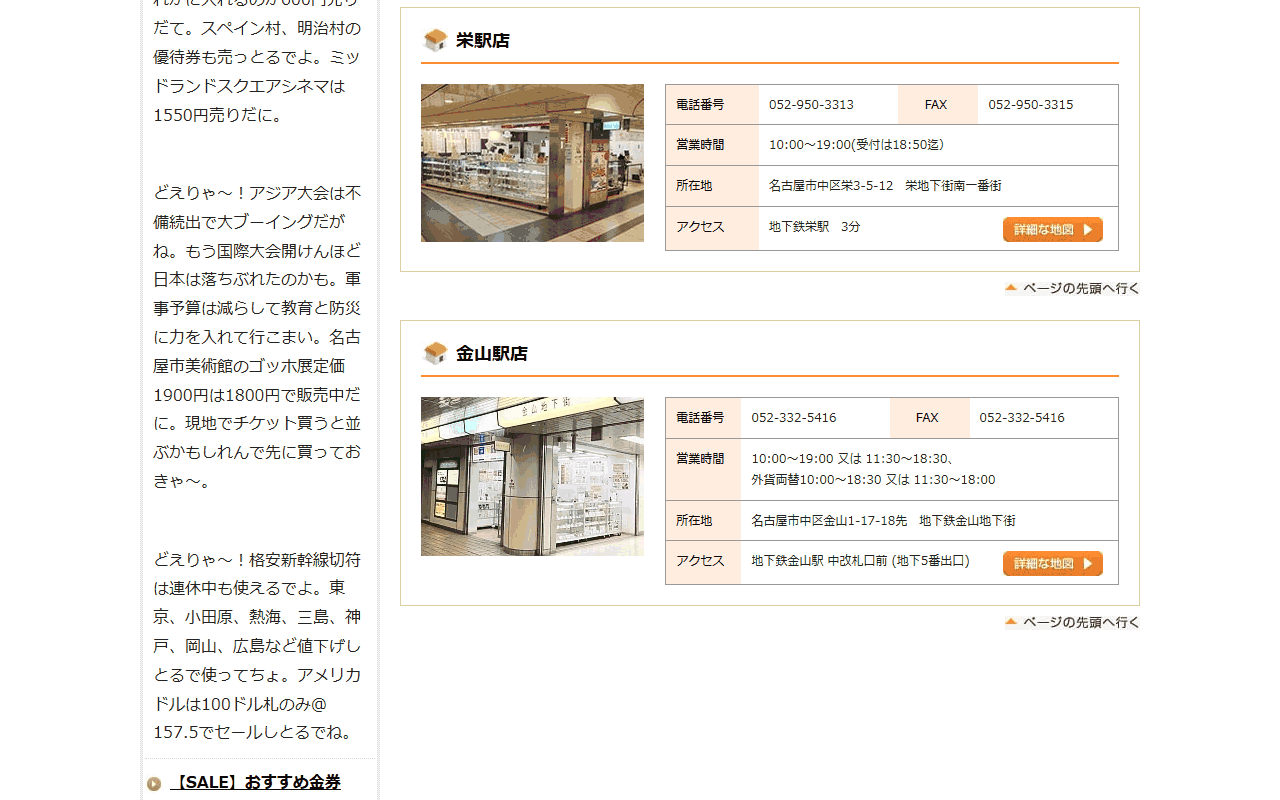The width and height of the screenshot is (1280, 800).
Task: Click the FAX label in 栄駅店 table
Action: pos(936,105)
